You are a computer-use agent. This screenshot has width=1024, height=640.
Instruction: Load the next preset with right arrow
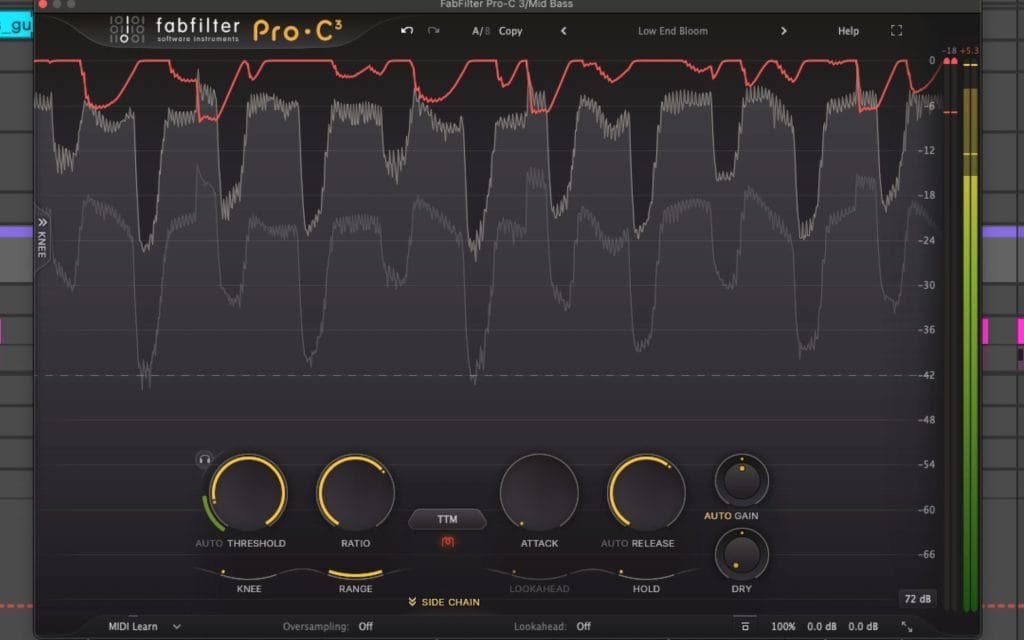[x=783, y=31]
